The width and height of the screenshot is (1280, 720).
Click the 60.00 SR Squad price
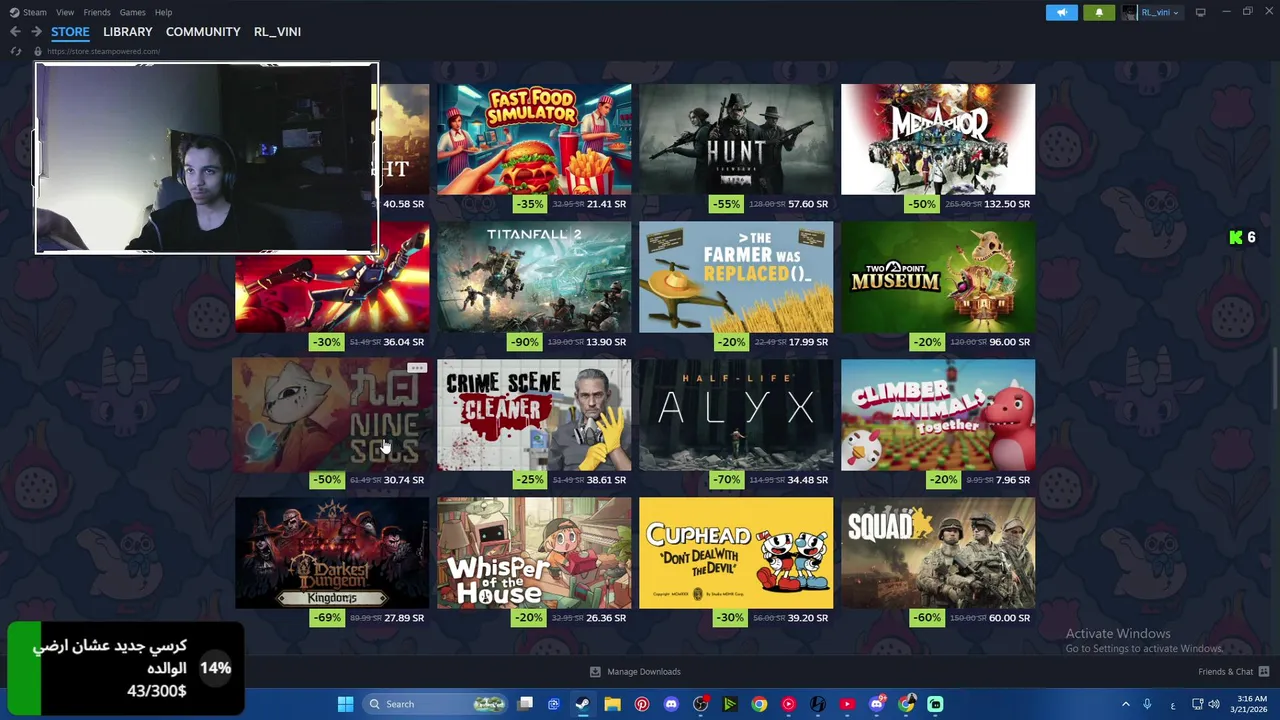point(1009,618)
